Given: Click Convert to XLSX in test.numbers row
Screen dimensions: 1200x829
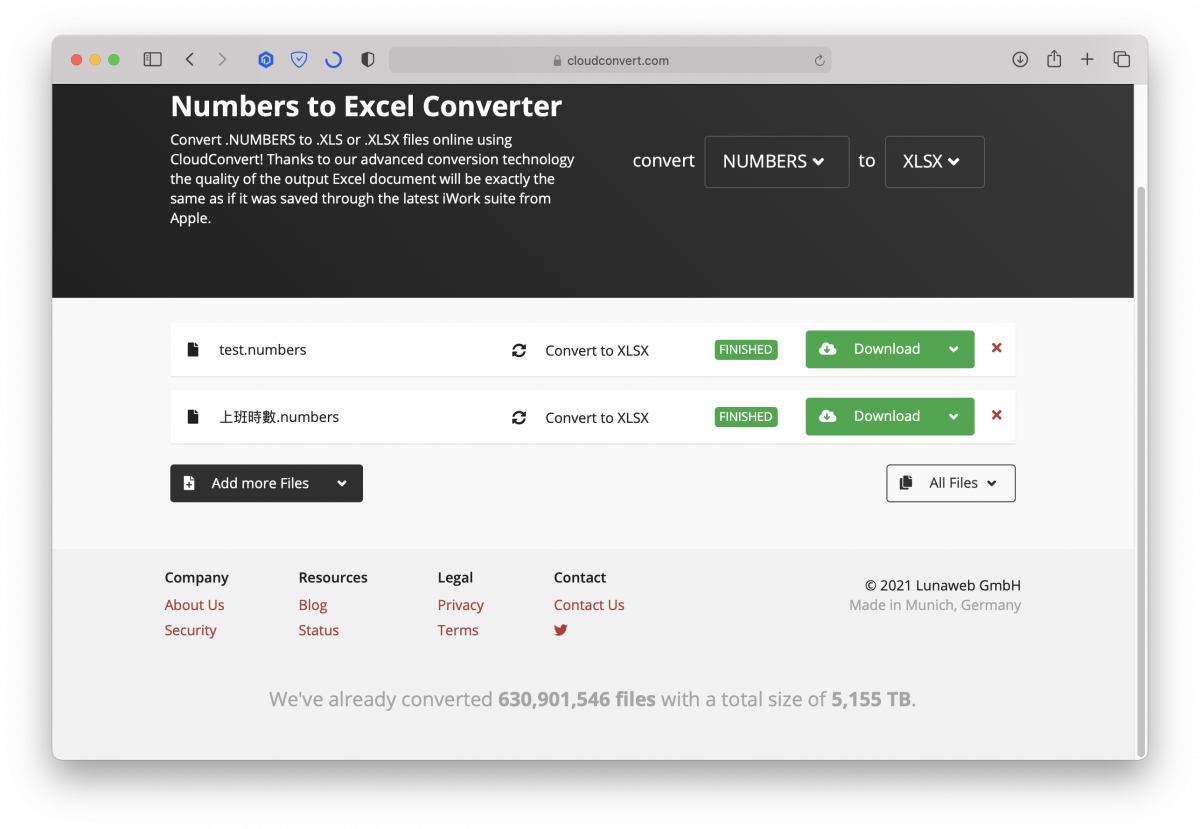Looking at the screenshot, I should pos(597,351).
